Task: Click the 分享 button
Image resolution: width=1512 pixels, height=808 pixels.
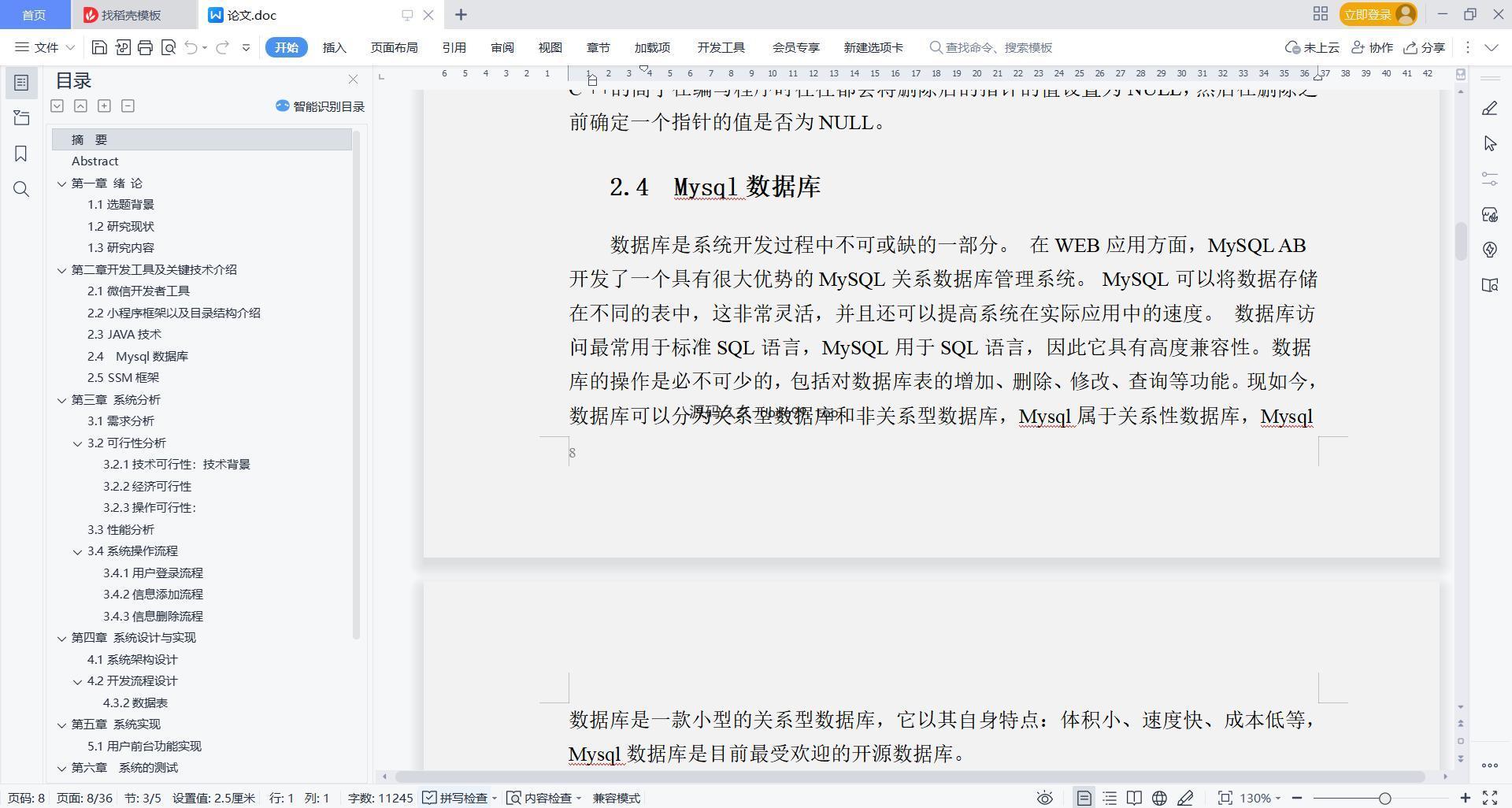Action: point(1425,48)
